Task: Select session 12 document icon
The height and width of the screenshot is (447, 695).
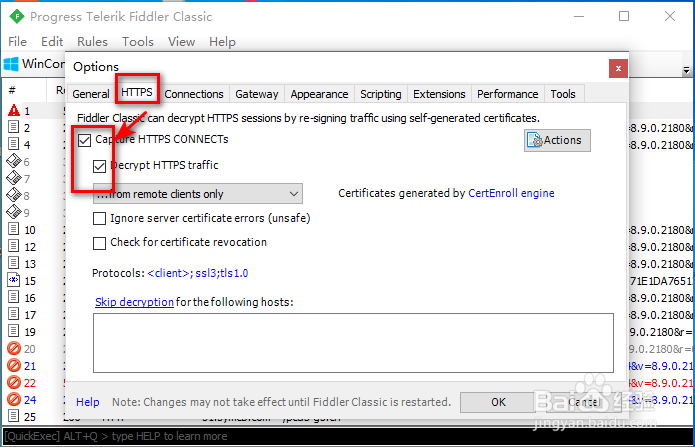Action: pyautogui.click(x=14, y=246)
